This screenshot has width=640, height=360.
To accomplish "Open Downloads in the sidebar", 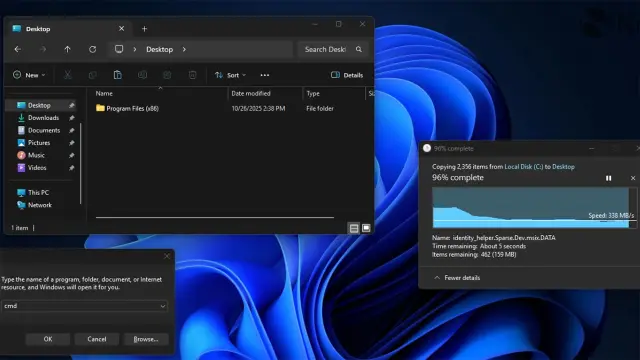I will click(43, 118).
